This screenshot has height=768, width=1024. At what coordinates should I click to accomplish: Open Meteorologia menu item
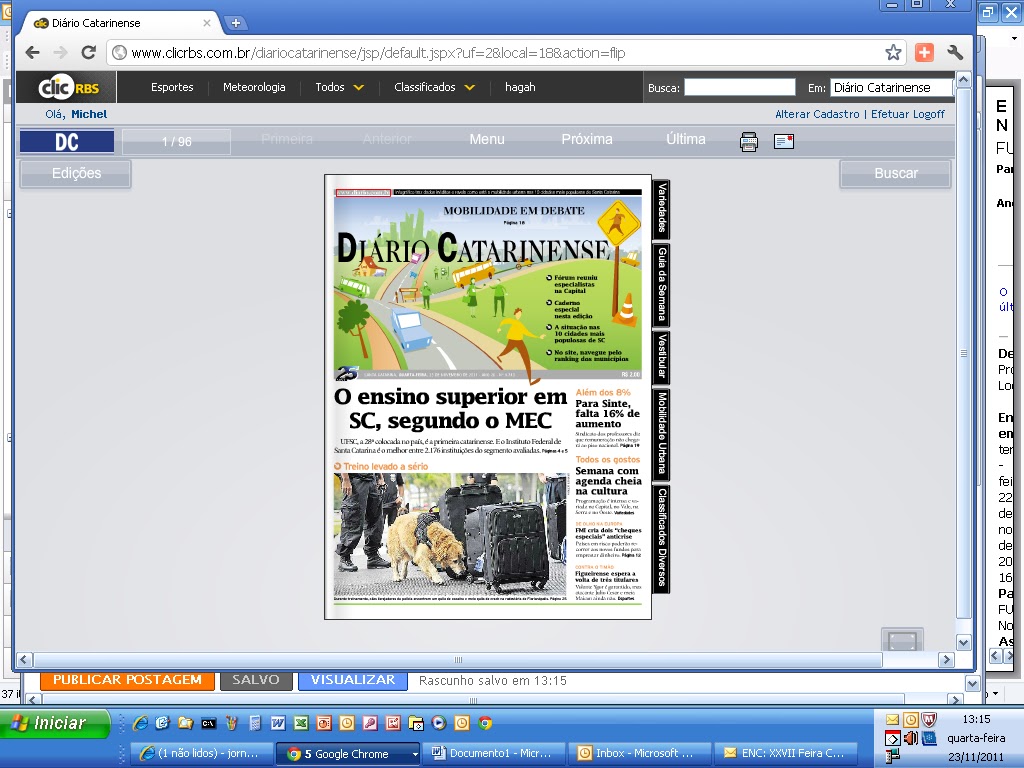pyautogui.click(x=254, y=87)
